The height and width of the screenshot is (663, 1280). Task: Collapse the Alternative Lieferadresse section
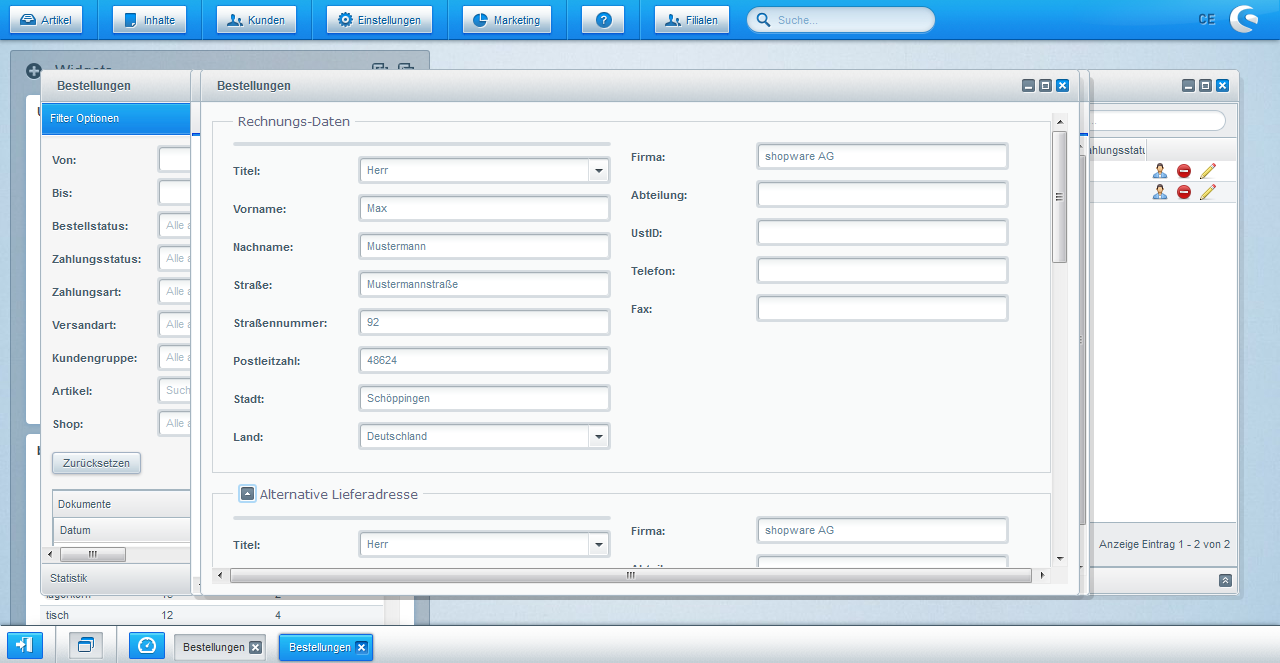[248, 493]
